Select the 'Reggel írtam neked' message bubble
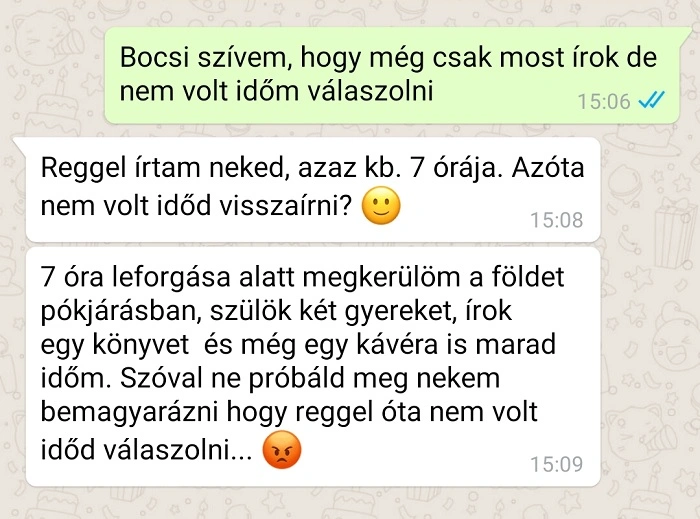Image resolution: width=700 pixels, height=519 pixels. (310, 190)
